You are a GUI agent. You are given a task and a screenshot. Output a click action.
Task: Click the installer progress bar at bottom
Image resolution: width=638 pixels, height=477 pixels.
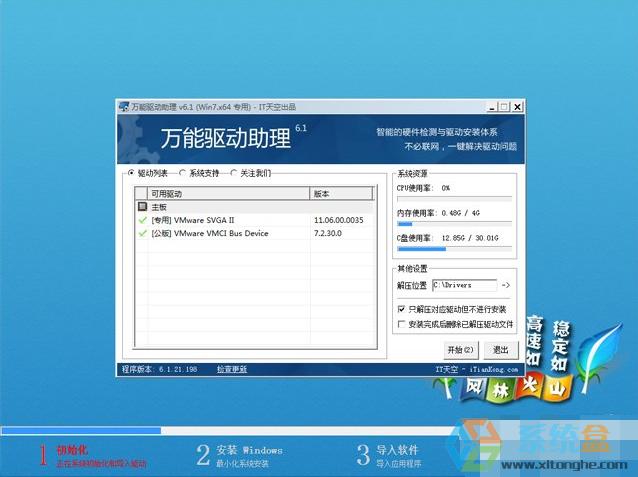[x=228, y=431]
